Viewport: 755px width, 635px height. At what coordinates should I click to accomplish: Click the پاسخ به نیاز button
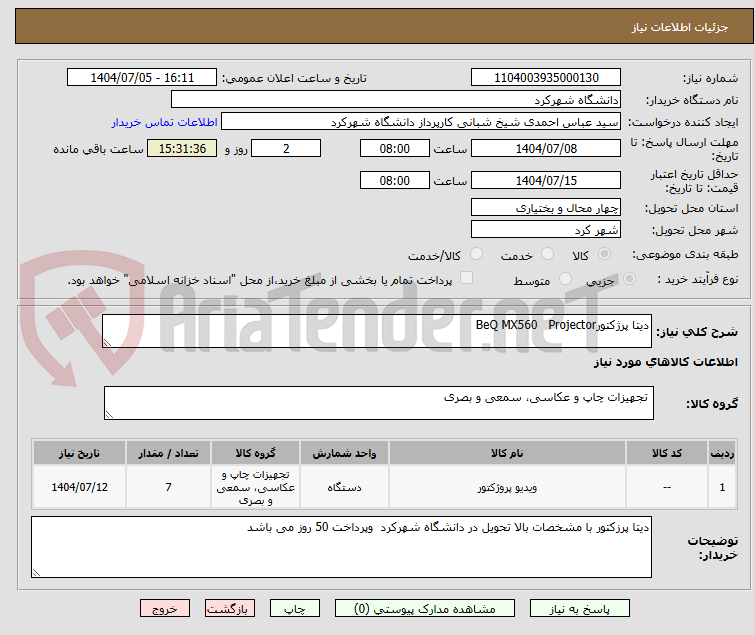580,609
